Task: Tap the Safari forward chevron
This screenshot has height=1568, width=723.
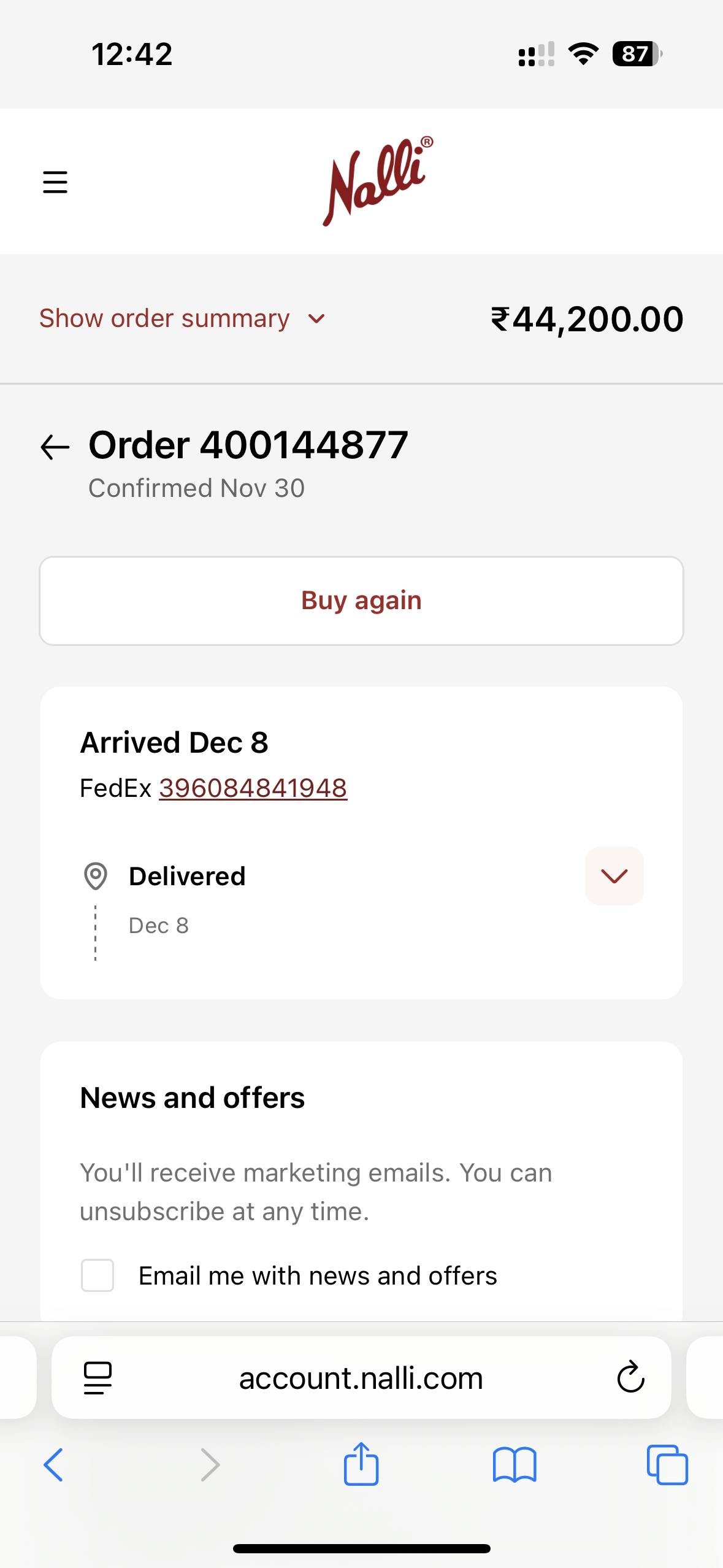Action: coord(210,1465)
